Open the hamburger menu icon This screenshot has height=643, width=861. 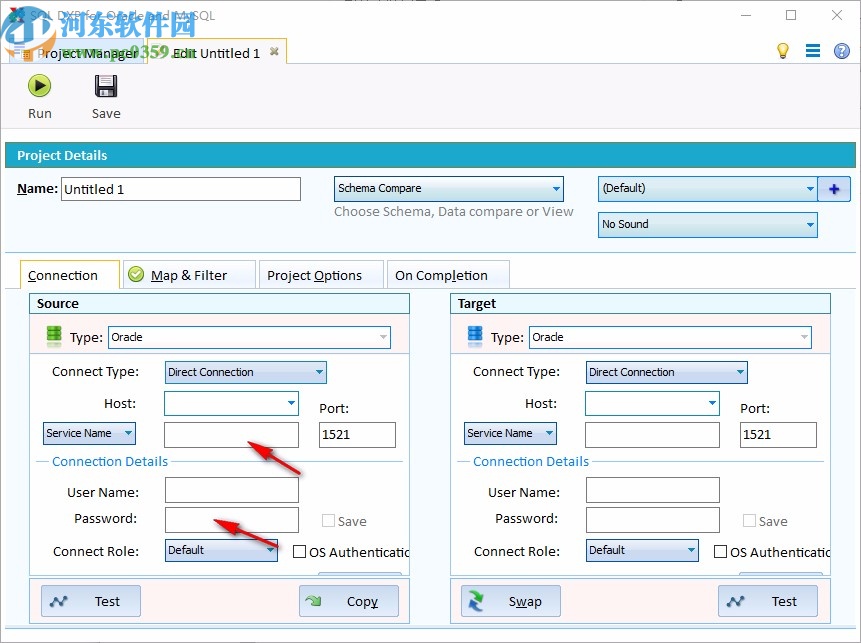tap(813, 50)
